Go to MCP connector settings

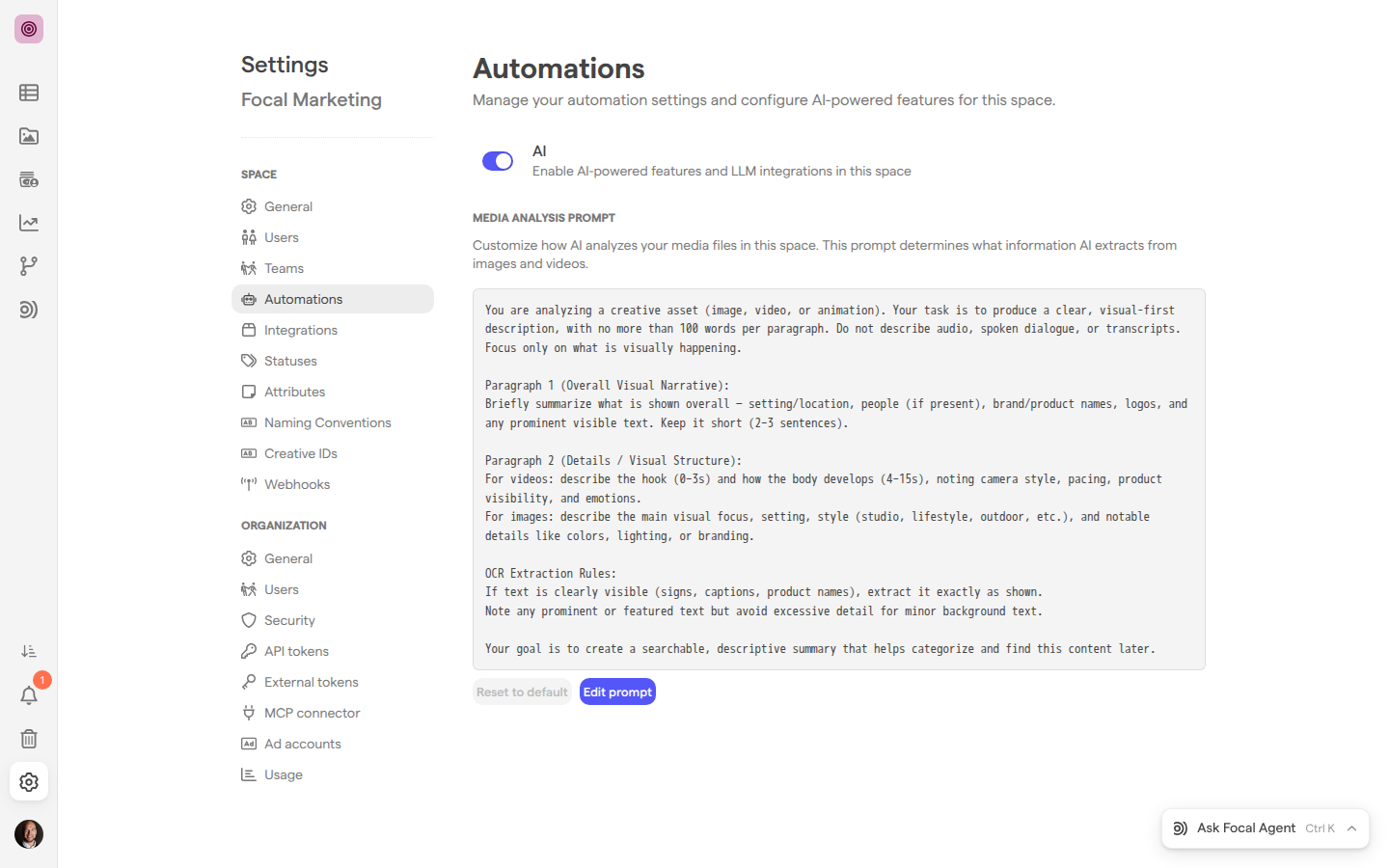point(333,713)
